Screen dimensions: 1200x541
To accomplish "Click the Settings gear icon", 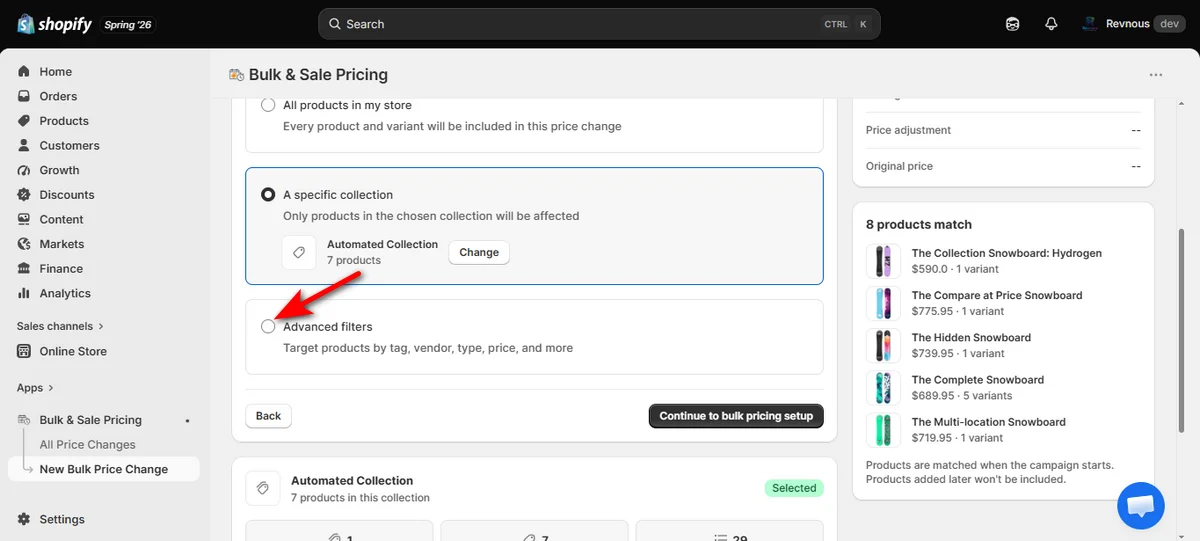I will pos(24,519).
